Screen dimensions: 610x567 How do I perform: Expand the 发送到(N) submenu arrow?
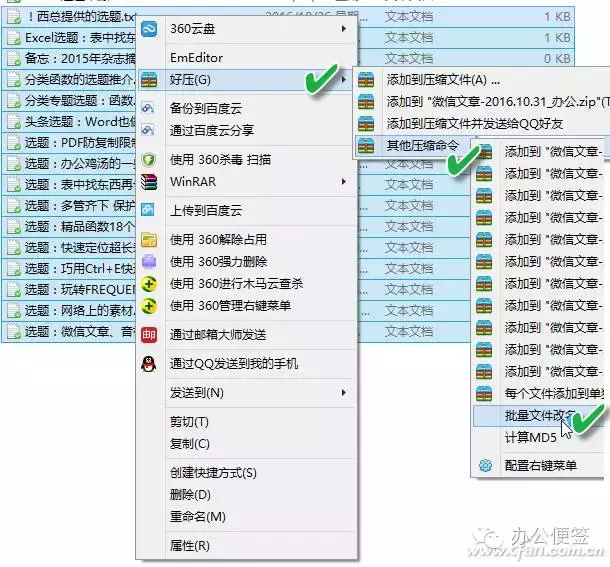(344, 393)
